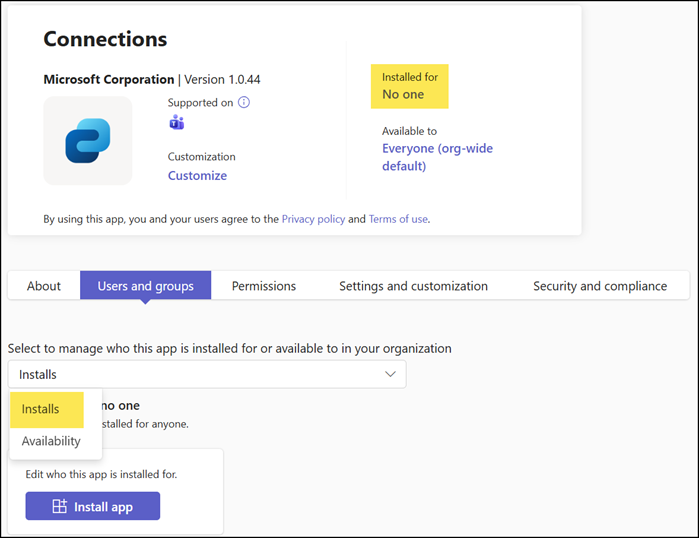Click the Microsoft Corporation publisher name

108,79
